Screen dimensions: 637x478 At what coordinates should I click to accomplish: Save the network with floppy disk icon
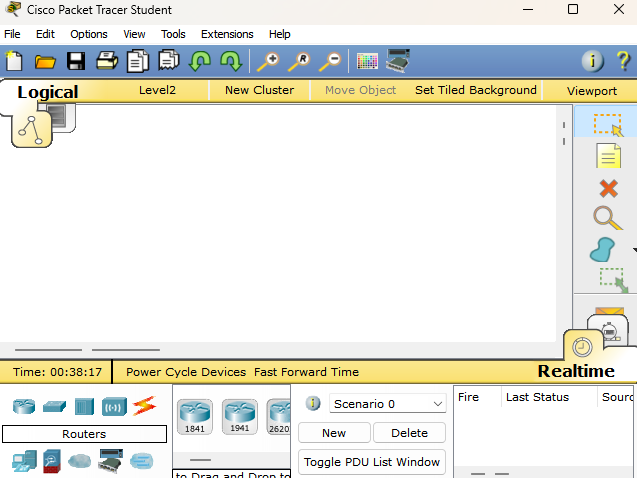tap(76, 61)
